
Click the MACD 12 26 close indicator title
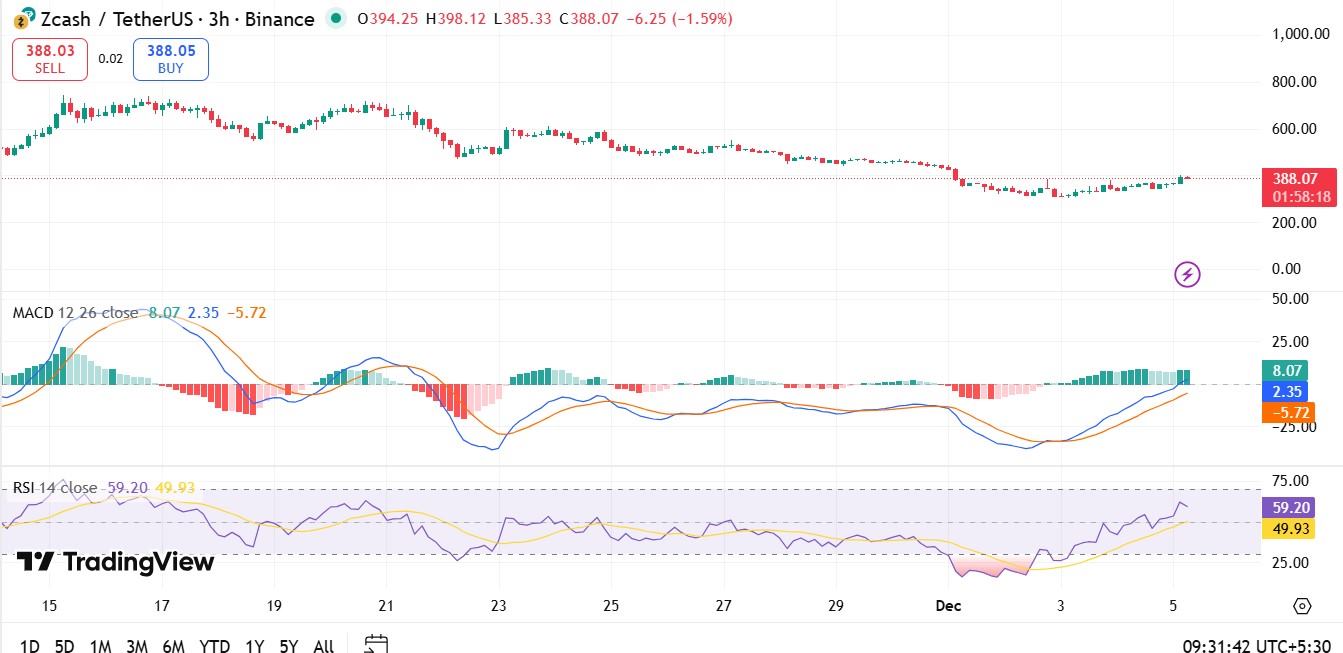click(75, 312)
